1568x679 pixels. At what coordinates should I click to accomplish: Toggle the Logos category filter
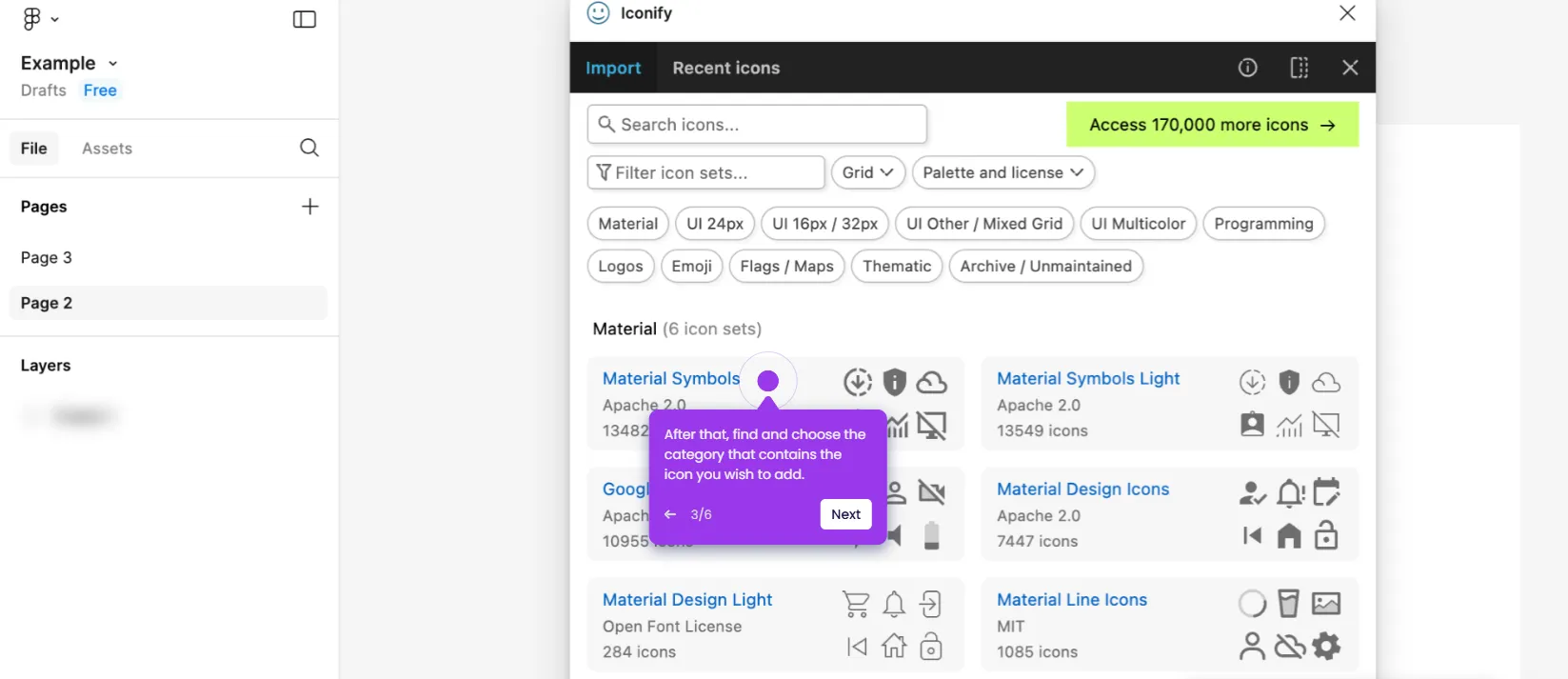[x=621, y=267]
